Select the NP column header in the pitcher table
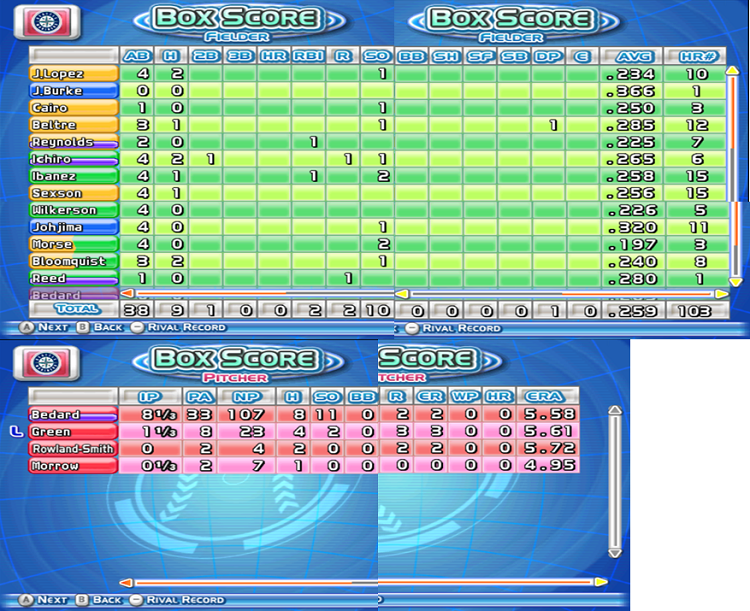Viewport: 750px width, 611px height. click(x=247, y=397)
